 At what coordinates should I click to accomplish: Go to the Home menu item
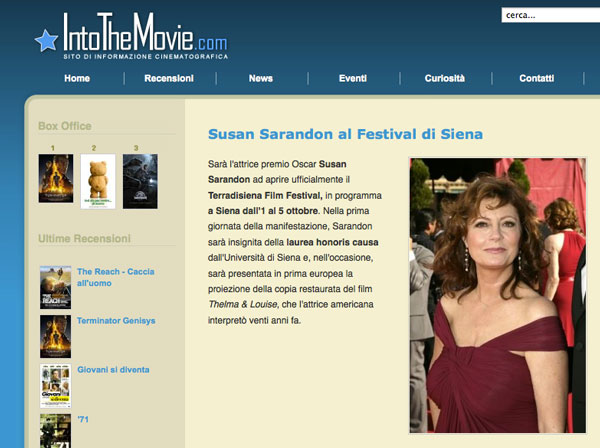(77, 78)
